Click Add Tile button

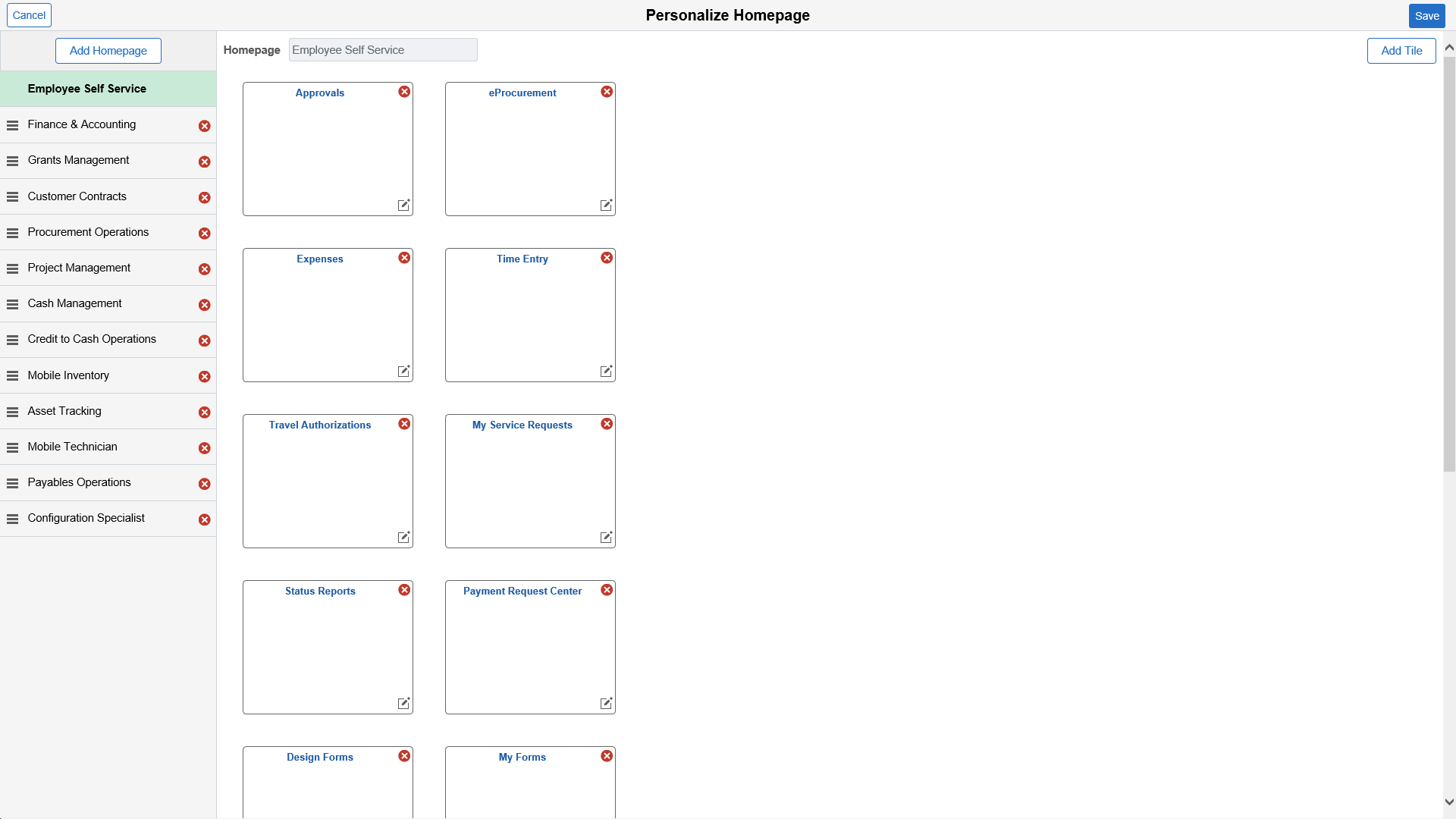(x=1401, y=50)
